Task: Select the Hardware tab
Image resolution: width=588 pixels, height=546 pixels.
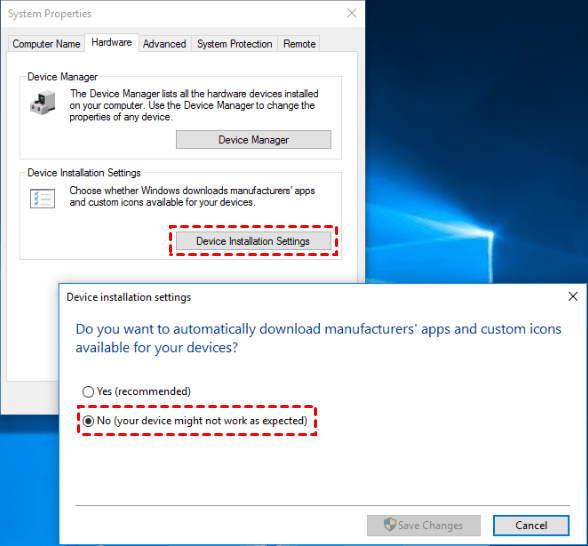Action: click(111, 43)
